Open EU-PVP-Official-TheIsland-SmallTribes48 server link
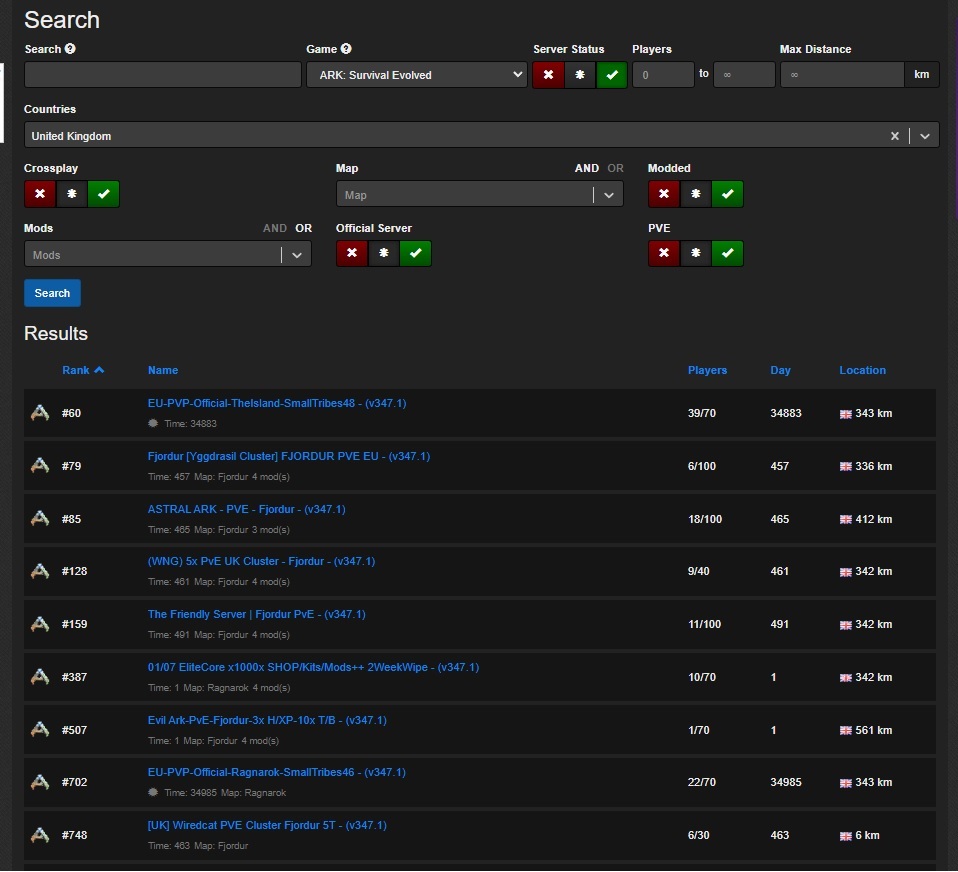The image size is (958, 872). [x=277, y=403]
